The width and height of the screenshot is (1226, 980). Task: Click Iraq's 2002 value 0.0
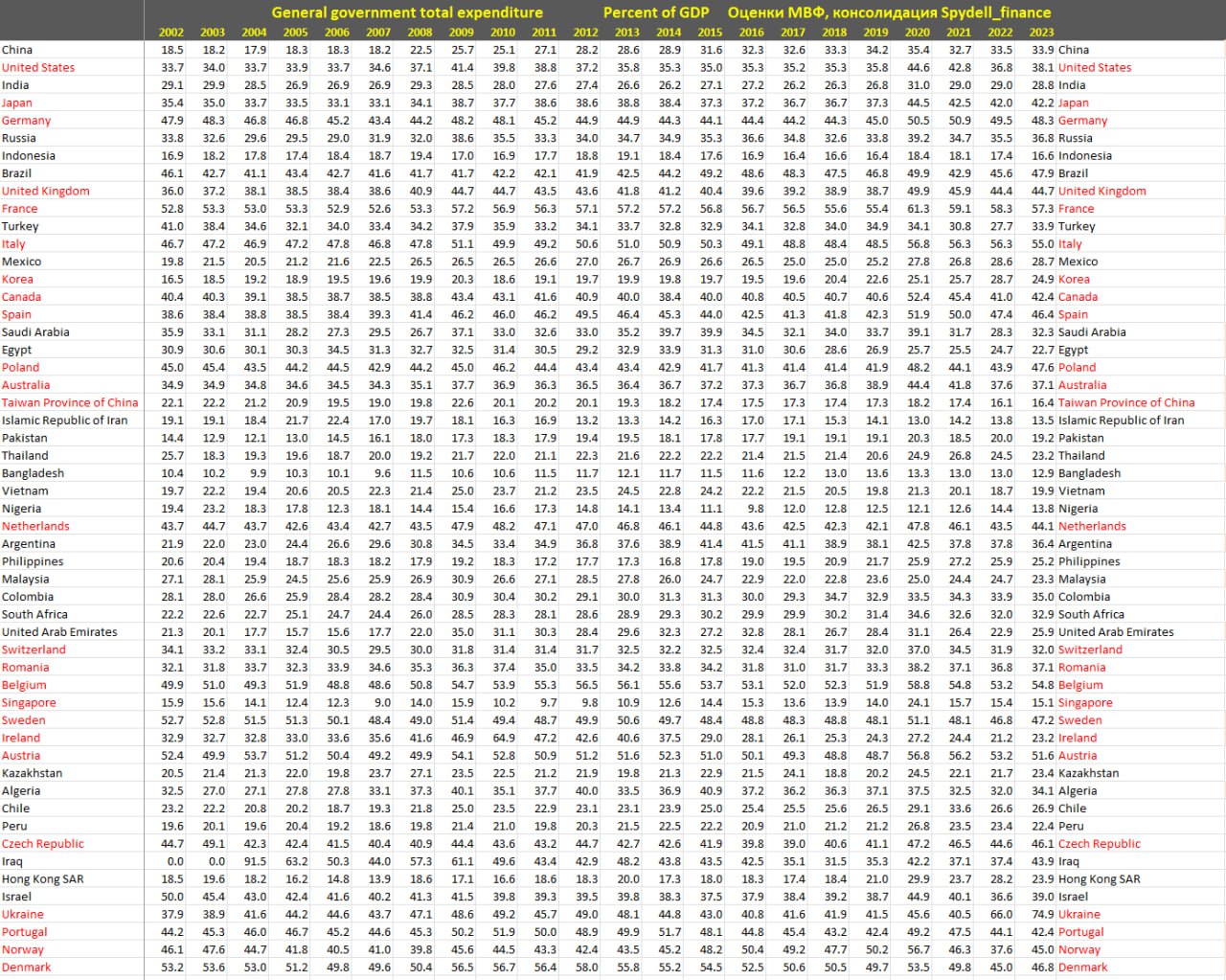point(175,862)
